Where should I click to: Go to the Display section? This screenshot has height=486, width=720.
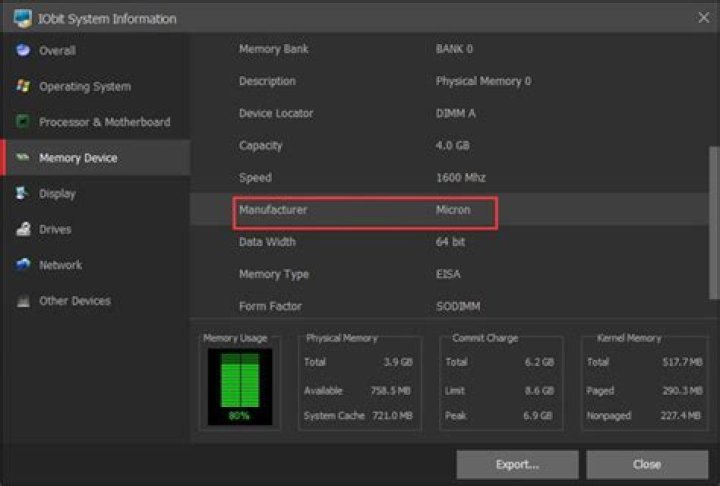[96, 193]
